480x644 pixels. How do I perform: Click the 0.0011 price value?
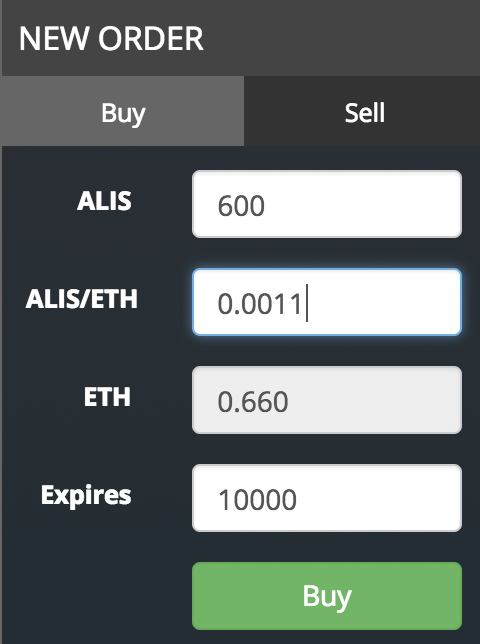pos(260,304)
